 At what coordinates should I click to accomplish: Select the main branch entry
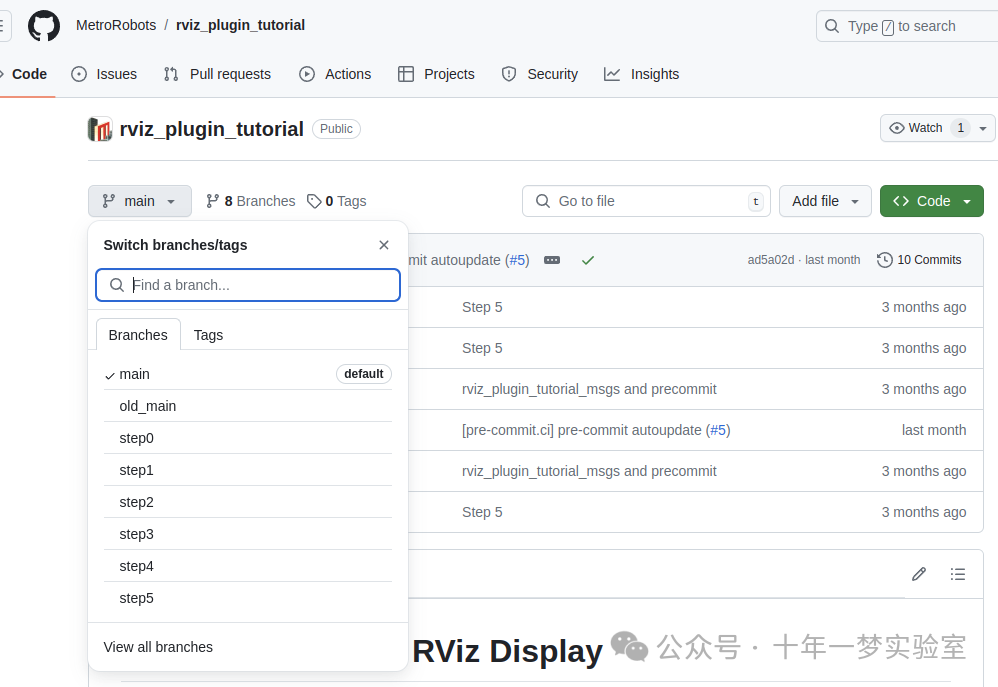[248, 374]
